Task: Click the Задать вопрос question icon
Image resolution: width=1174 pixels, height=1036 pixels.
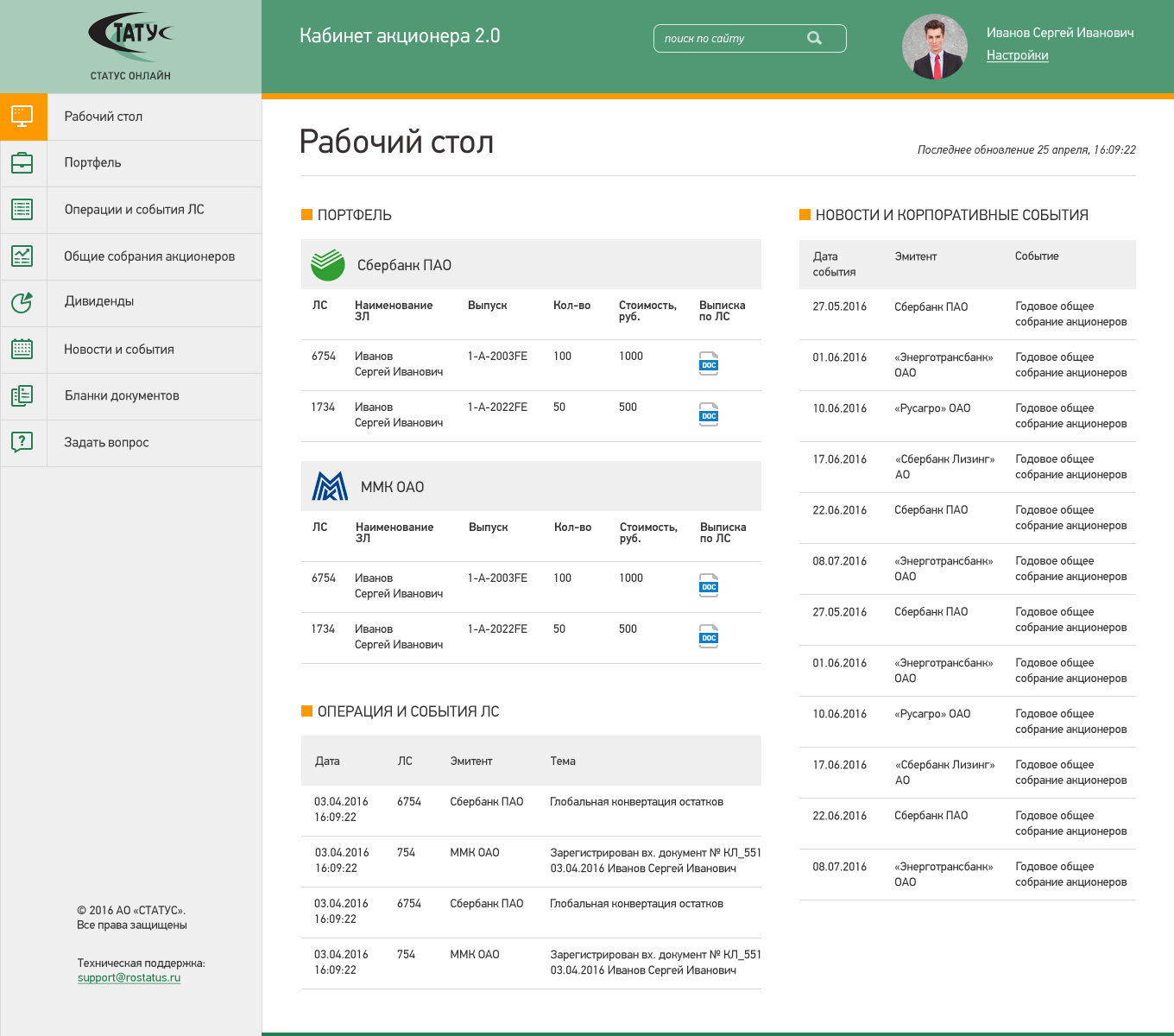Action: coord(22,442)
